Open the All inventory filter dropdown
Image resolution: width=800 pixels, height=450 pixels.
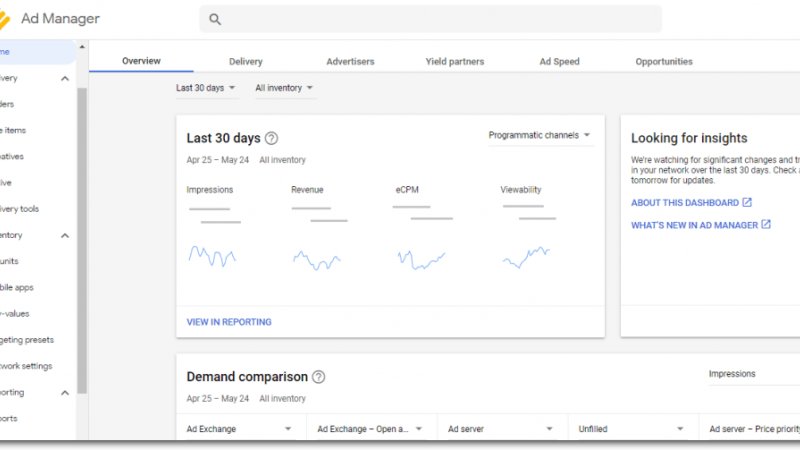pyautogui.click(x=284, y=88)
